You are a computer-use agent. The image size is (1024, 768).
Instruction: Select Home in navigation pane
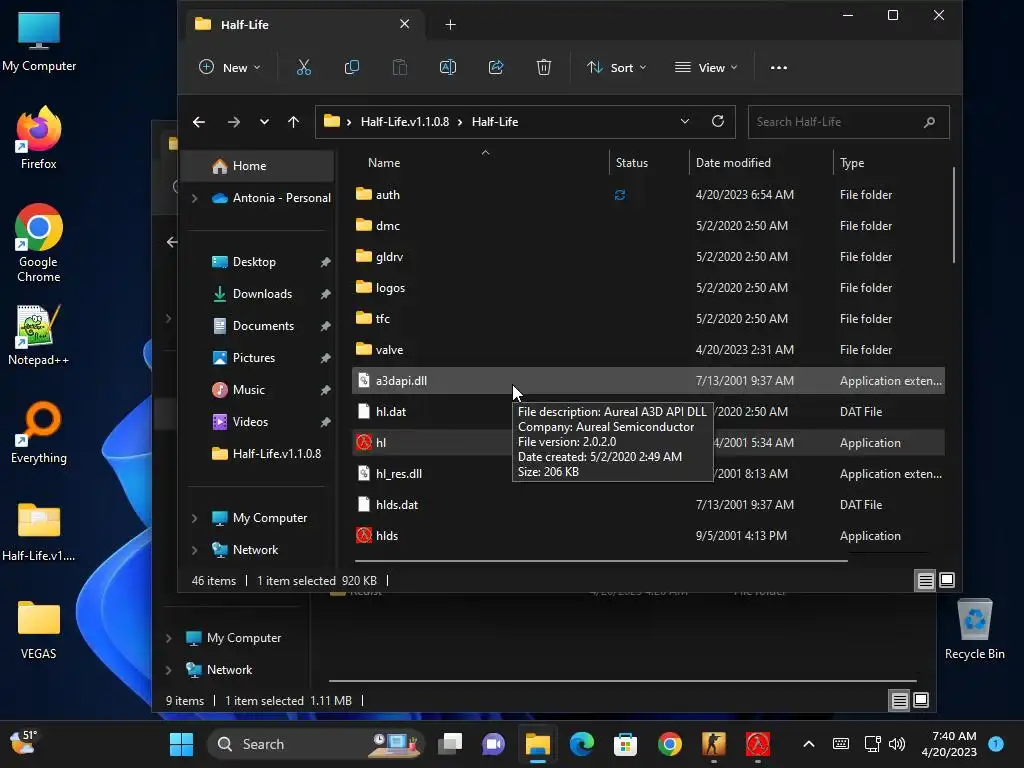click(257, 166)
